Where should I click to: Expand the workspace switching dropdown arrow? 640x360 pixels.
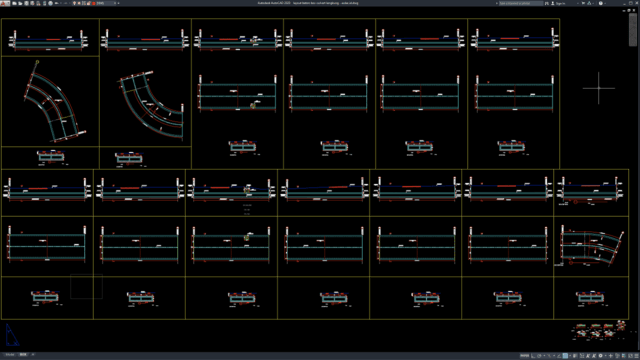pos(606,356)
